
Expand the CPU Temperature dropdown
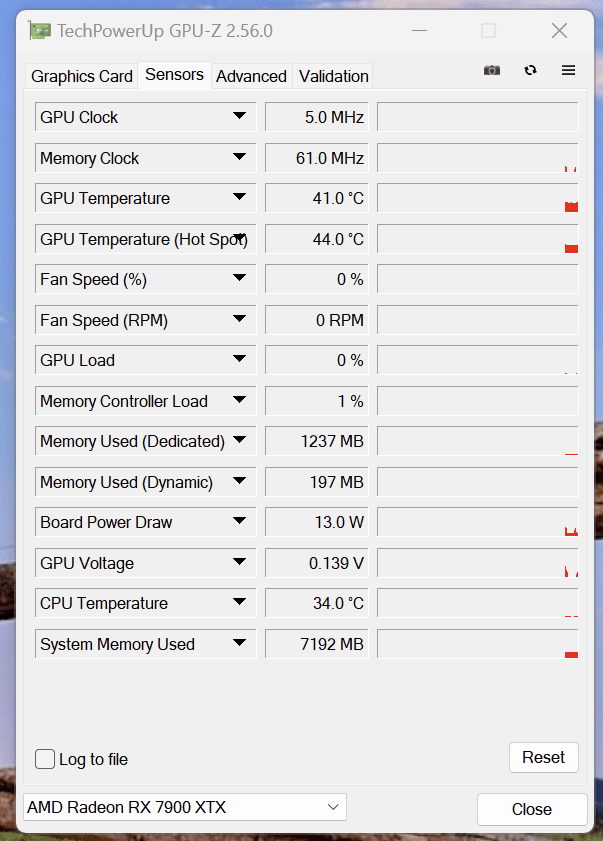coord(239,602)
